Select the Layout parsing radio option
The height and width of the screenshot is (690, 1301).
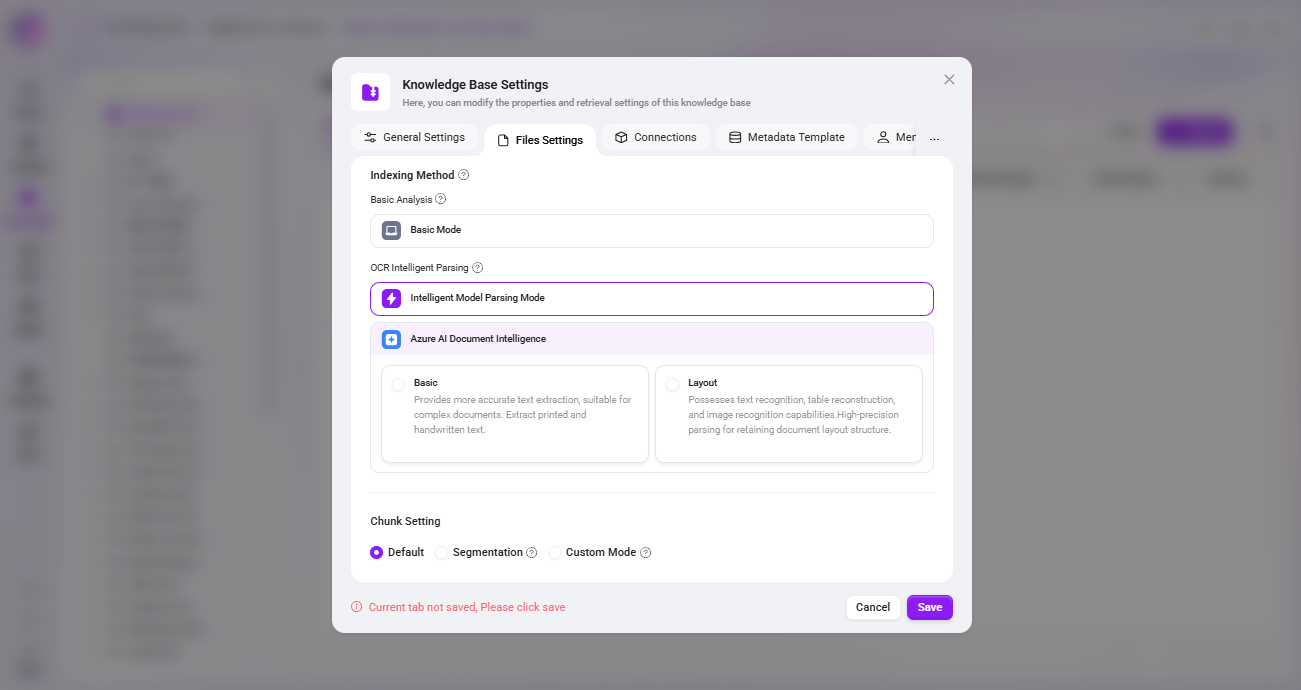coord(672,384)
